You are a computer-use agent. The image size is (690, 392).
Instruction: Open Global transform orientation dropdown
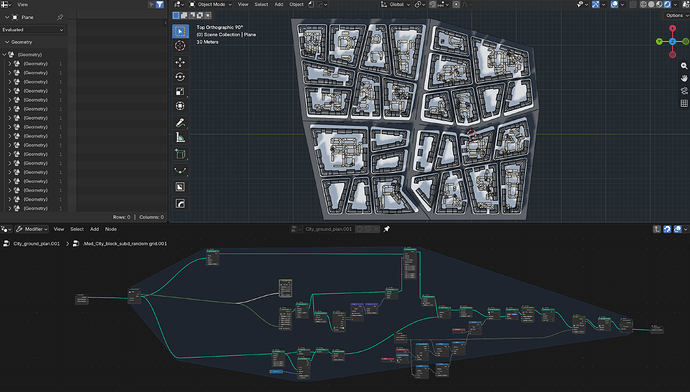395,4
